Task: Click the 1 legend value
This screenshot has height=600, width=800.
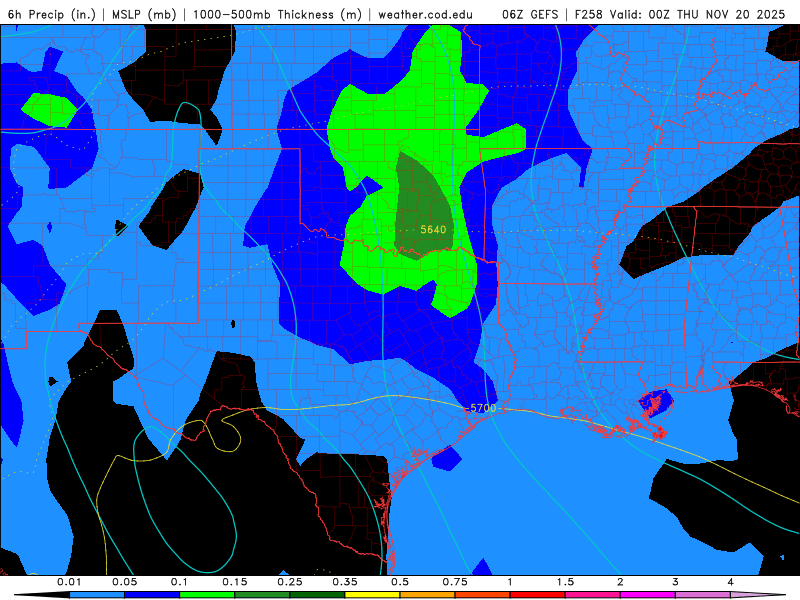Action: (510, 582)
